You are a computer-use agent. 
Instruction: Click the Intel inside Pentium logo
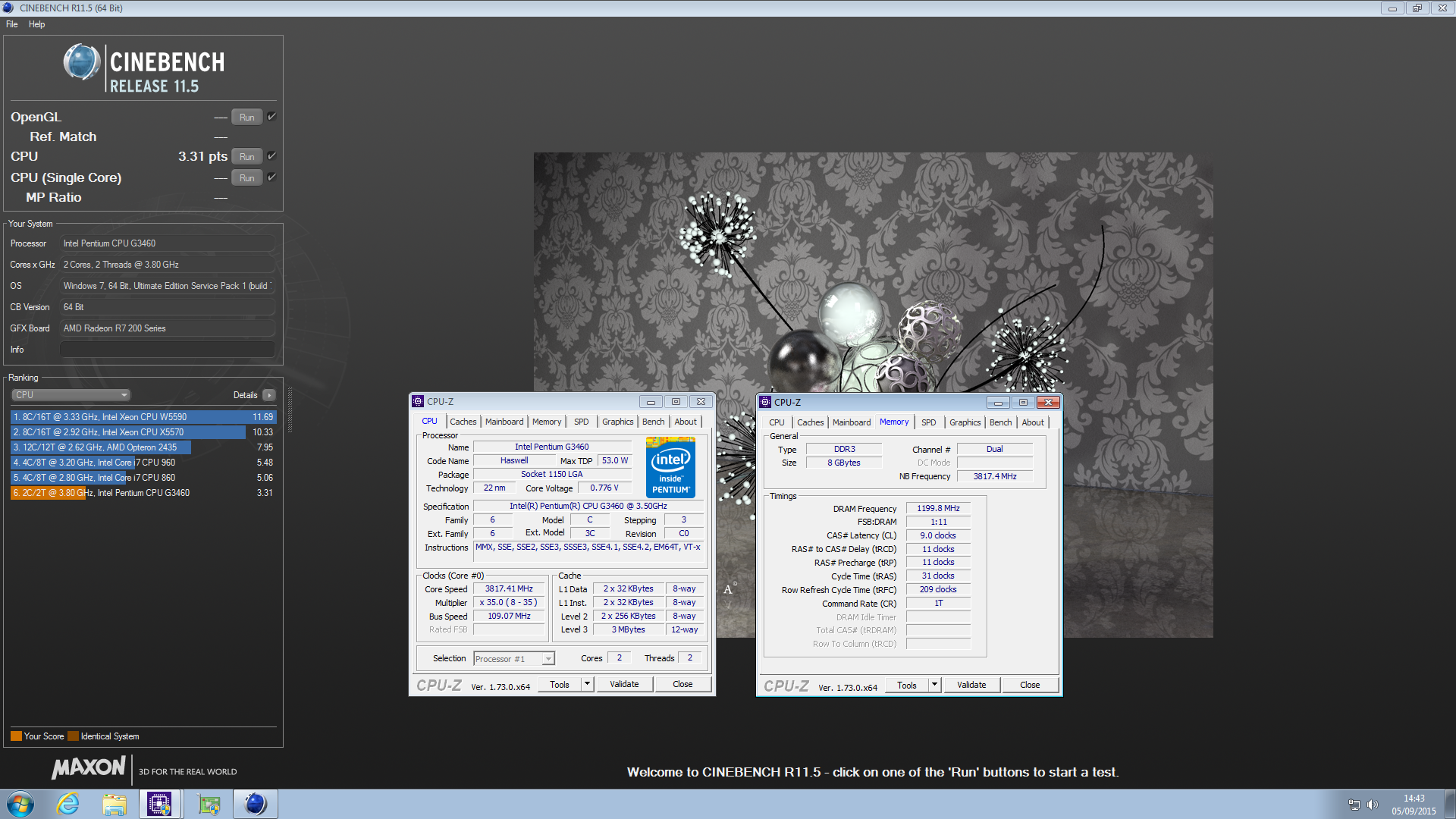(x=671, y=468)
